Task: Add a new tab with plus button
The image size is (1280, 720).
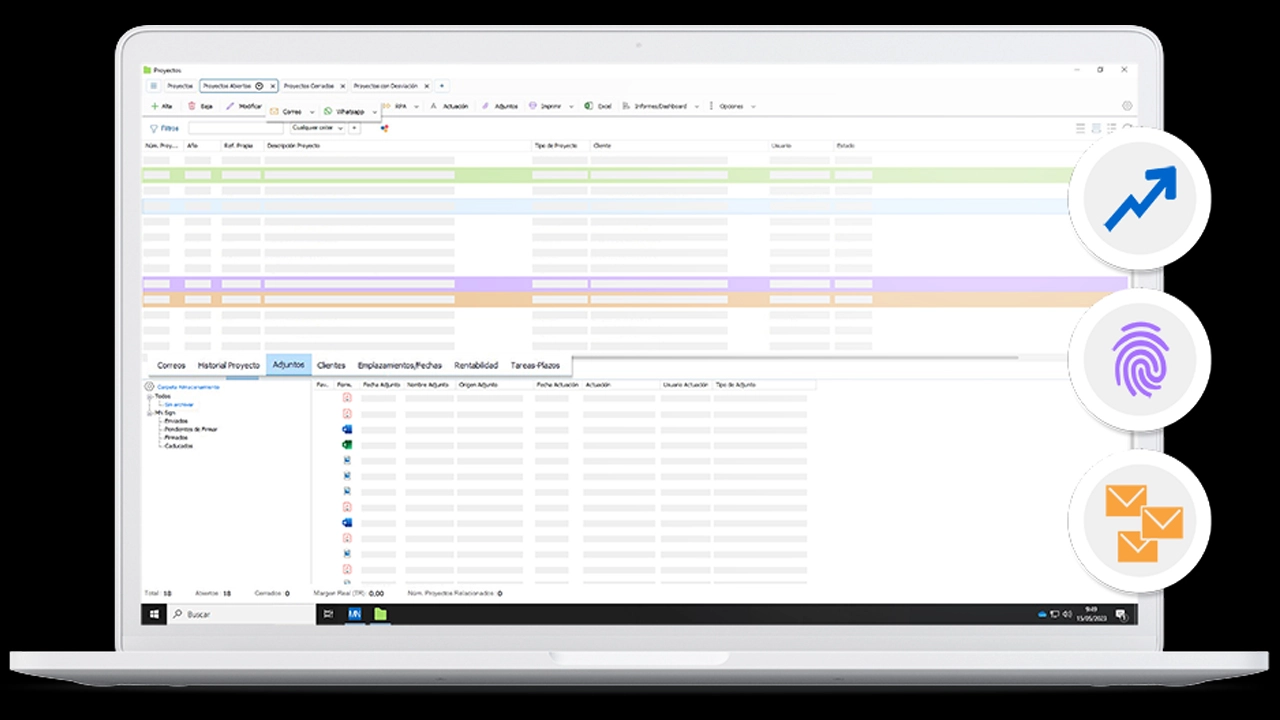Action: coord(442,86)
